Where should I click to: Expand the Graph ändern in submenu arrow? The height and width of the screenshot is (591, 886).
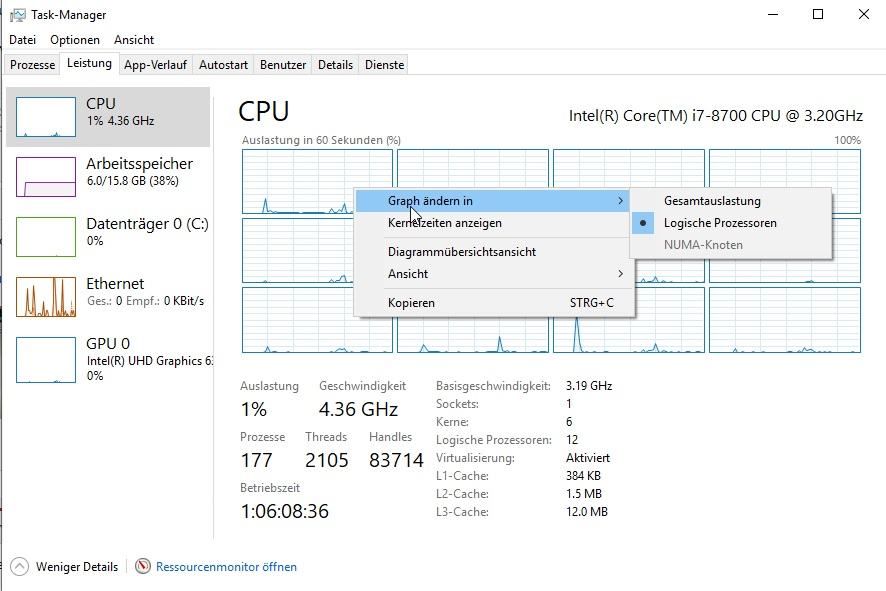620,201
